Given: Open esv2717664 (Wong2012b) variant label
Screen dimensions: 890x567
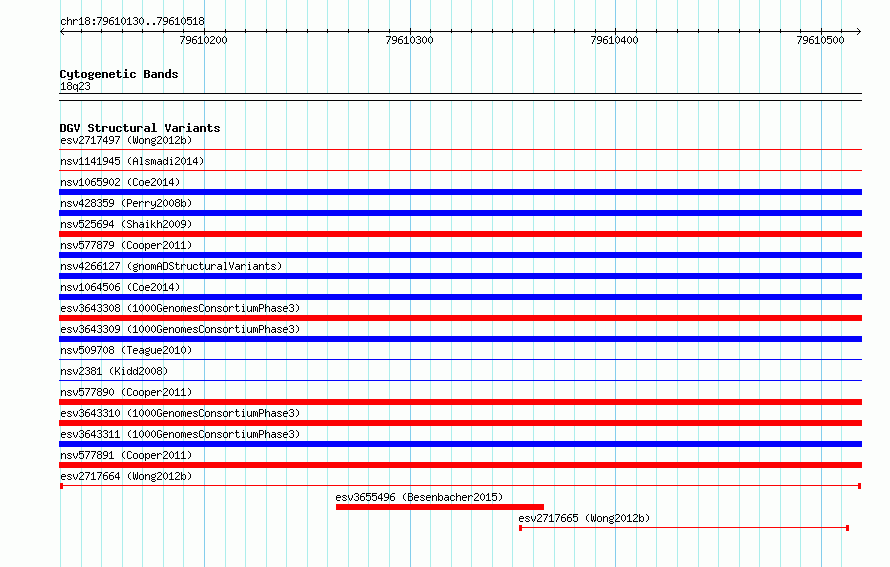Looking at the screenshot, I should [126, 476].
